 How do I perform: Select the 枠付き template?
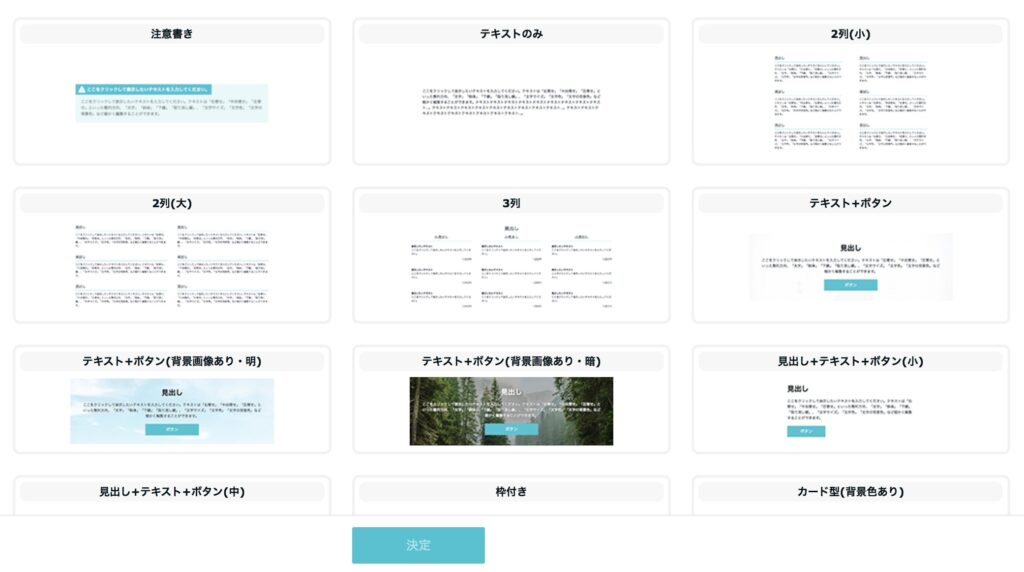(x=511, y=496)
